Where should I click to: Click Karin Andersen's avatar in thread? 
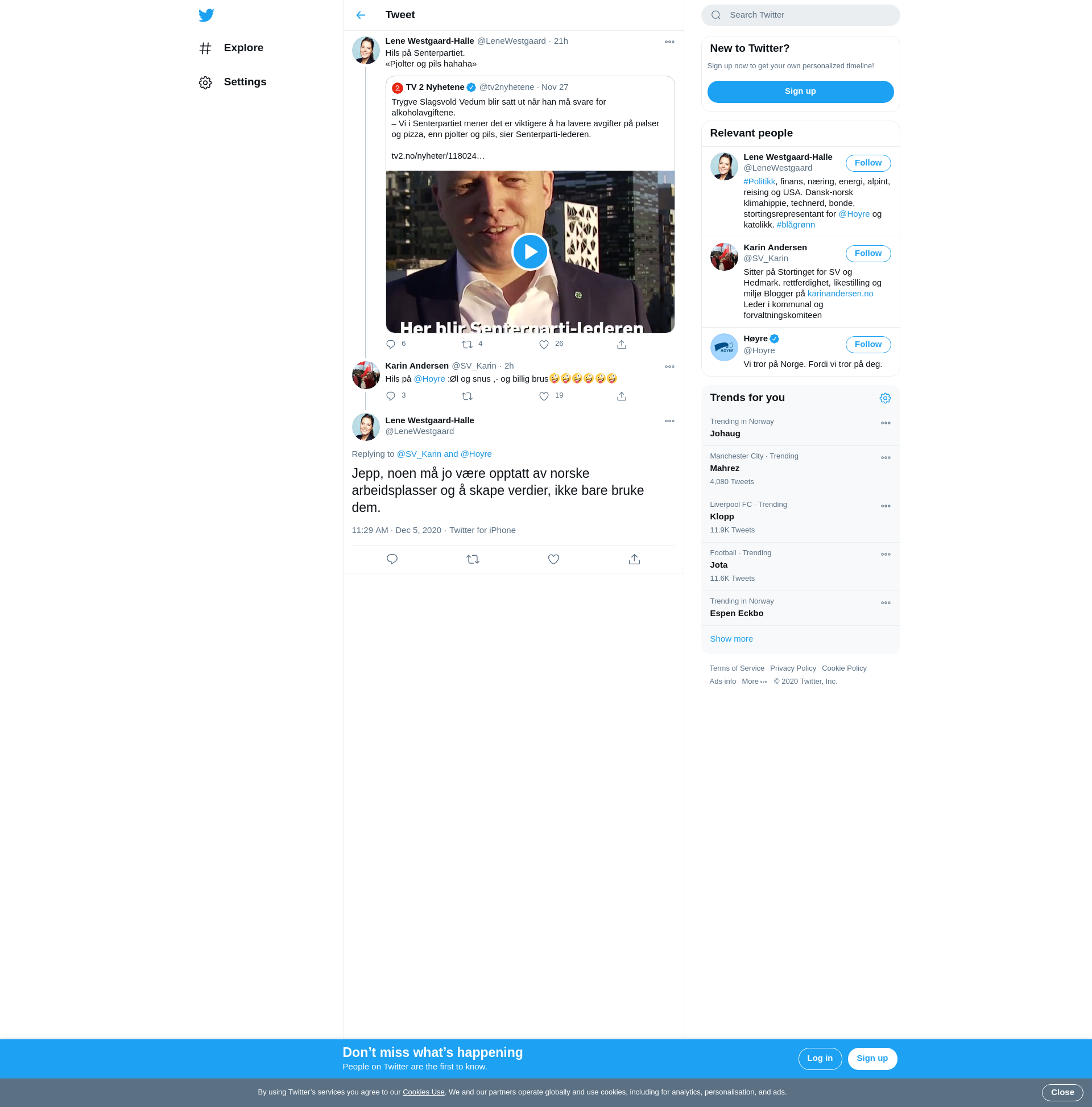366,375
